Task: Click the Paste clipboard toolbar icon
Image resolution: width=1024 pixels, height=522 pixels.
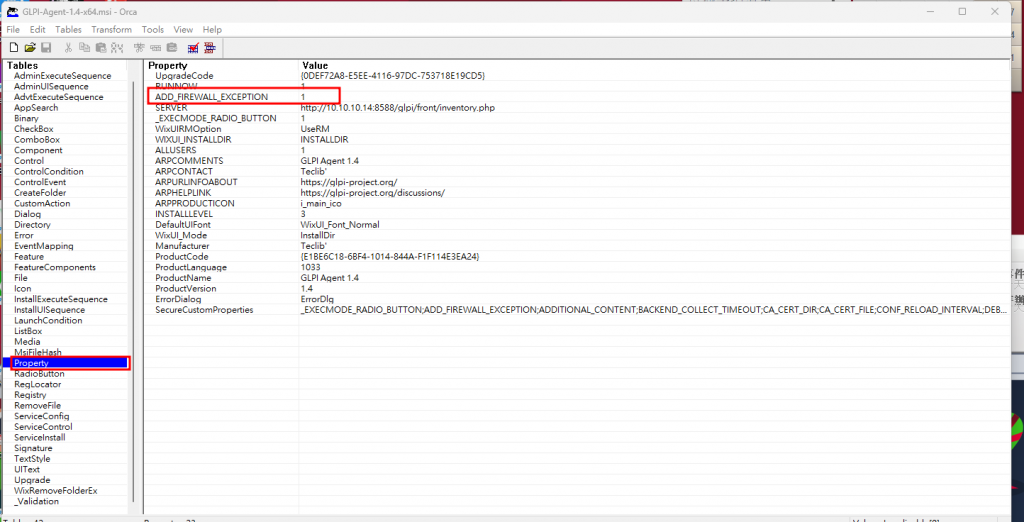Action: [x=101, y=47]
